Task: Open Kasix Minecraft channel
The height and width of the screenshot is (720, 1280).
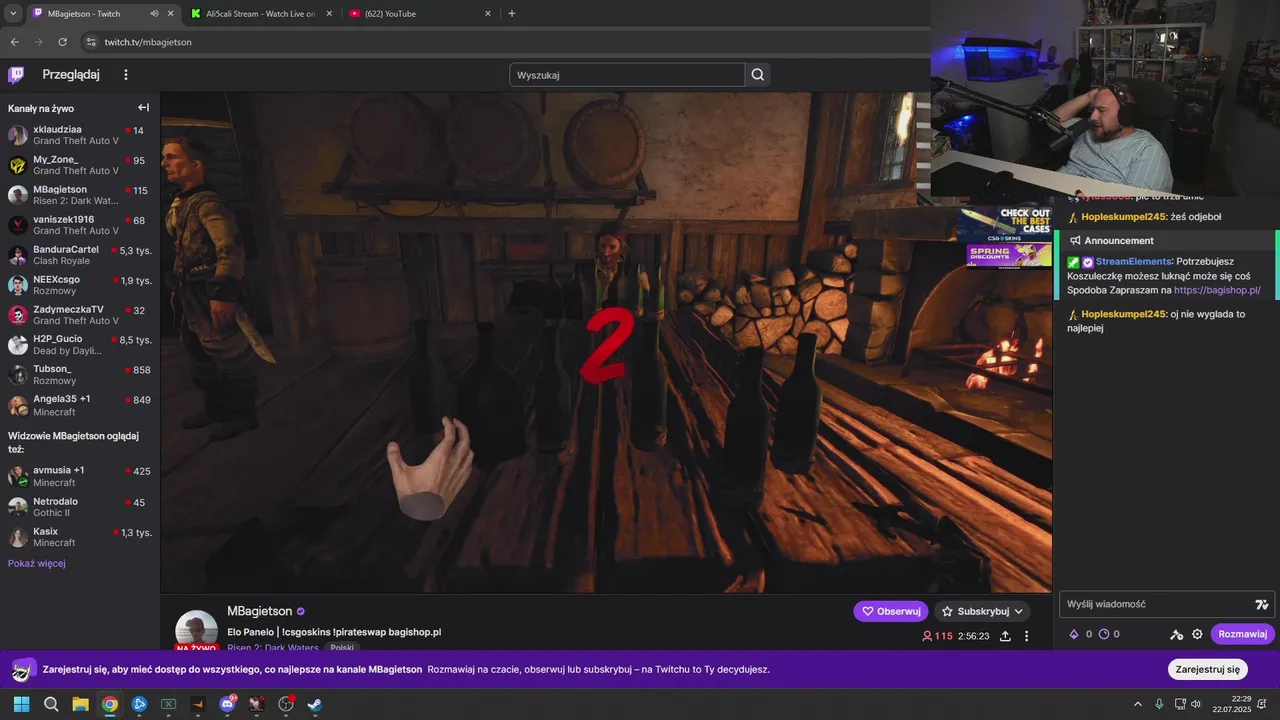Action: 80,537
